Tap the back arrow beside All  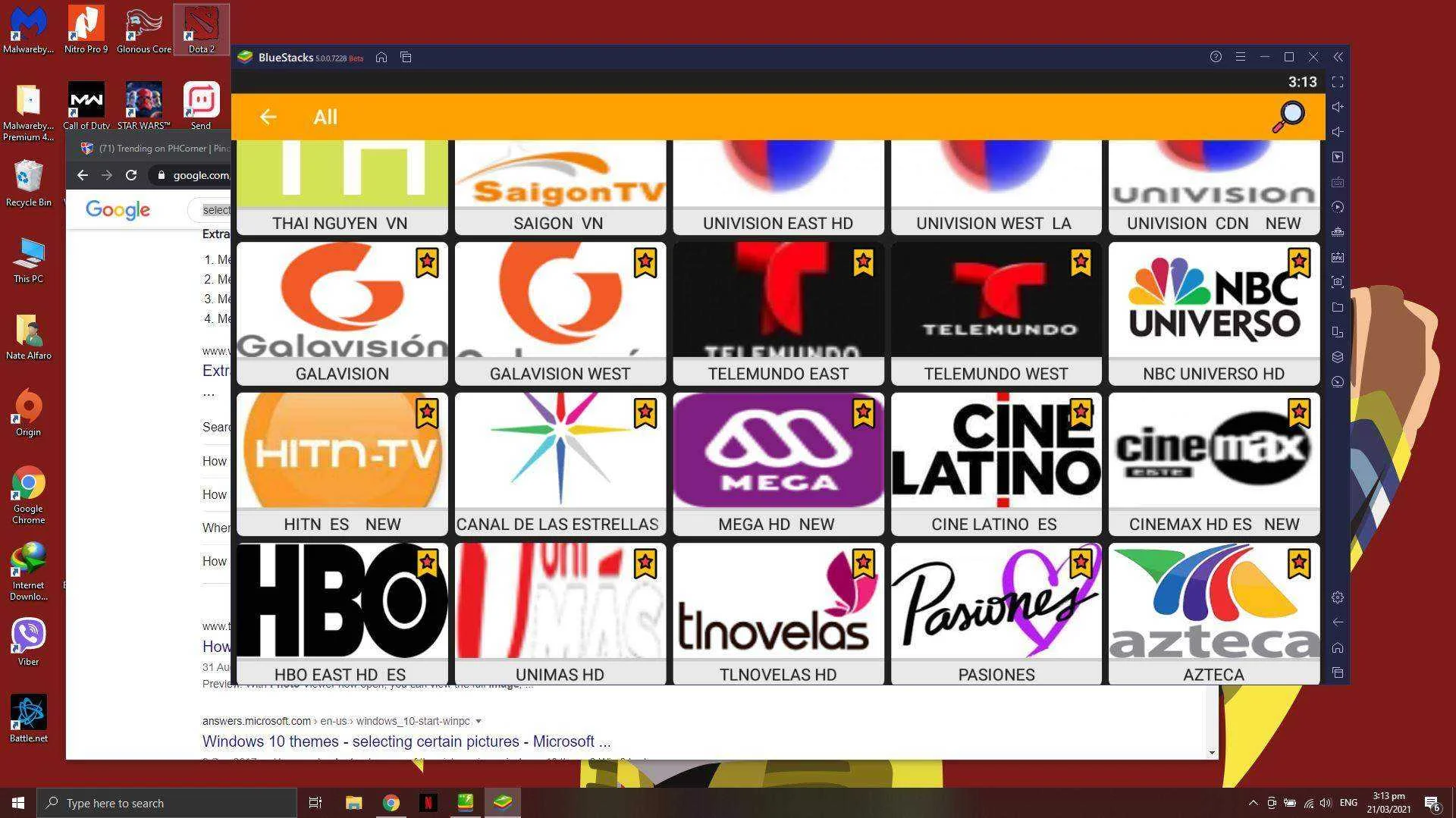tap(268, 117)
